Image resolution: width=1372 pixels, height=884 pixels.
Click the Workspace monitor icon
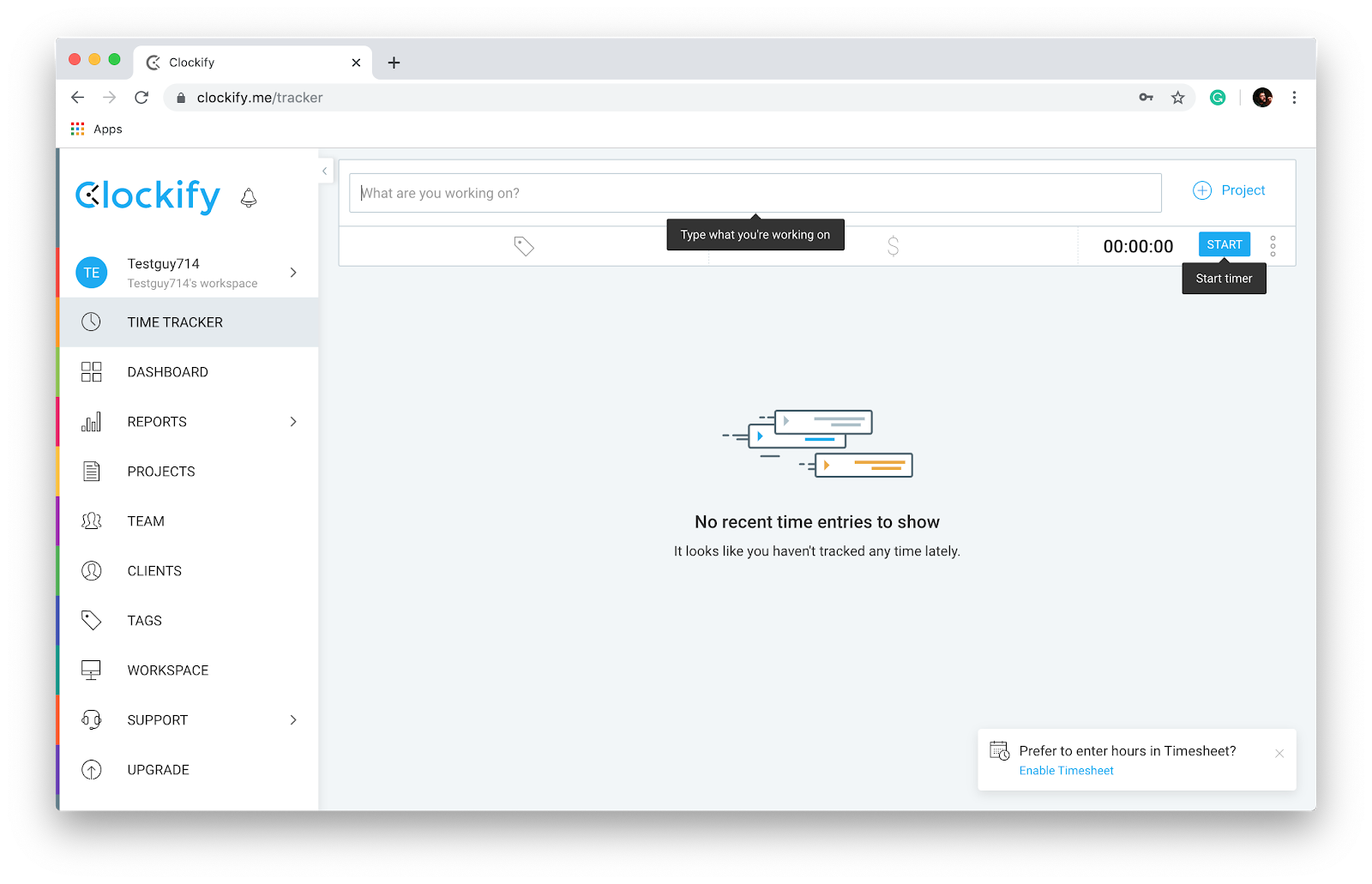tap(91, 671)
